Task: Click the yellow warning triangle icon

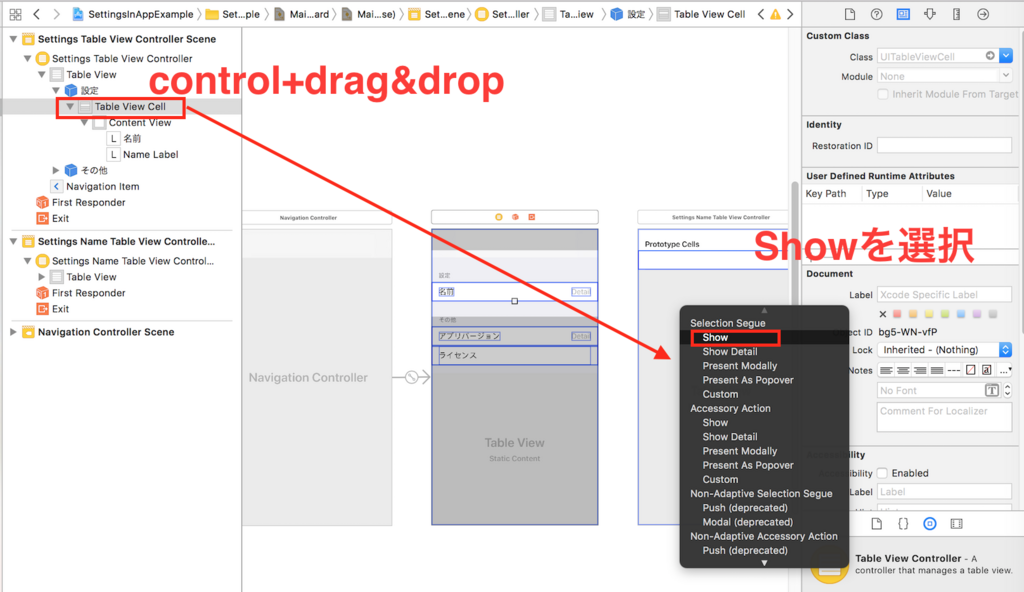Action: pyautogui.click(x=775, y=14)
